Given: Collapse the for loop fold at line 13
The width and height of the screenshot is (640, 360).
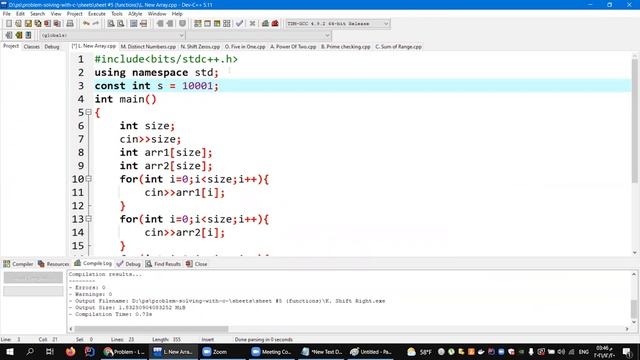Looking at the screenshot, I should [x=89, y=219].
